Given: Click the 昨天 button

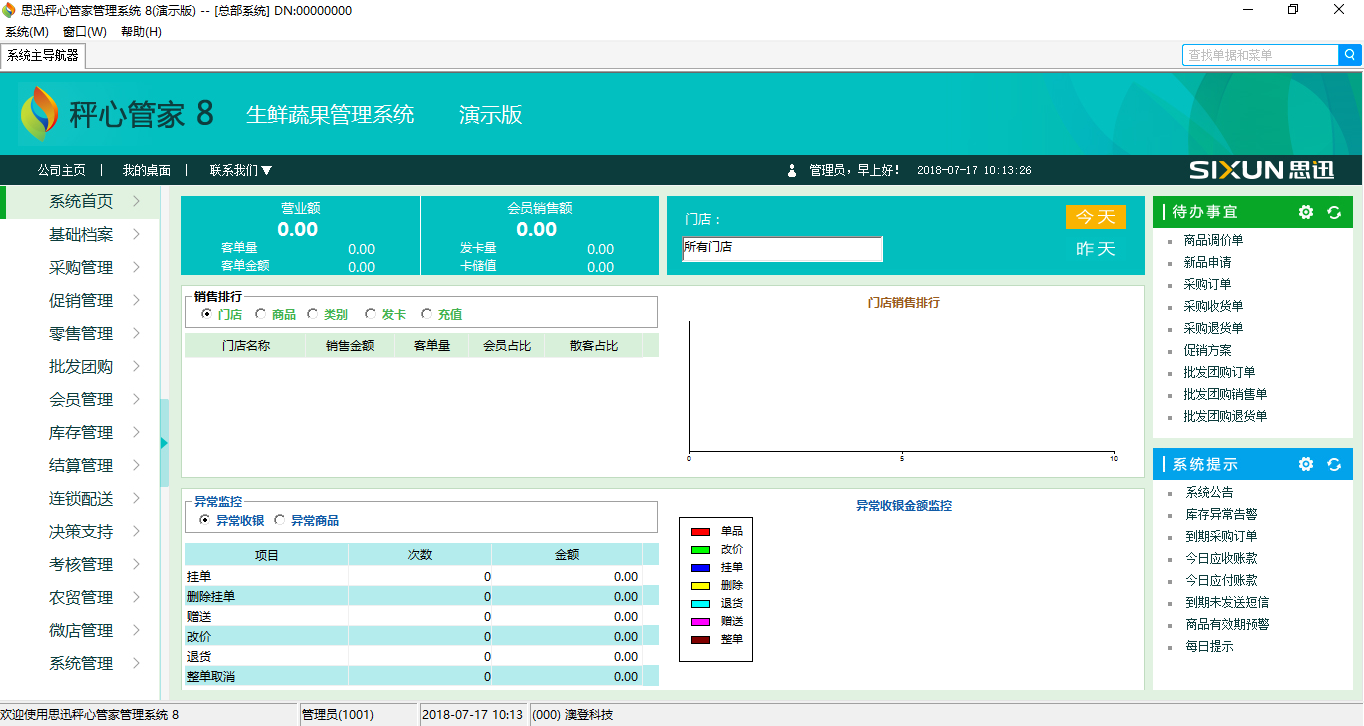Looking at the screenshot, I should [1095, 249].
